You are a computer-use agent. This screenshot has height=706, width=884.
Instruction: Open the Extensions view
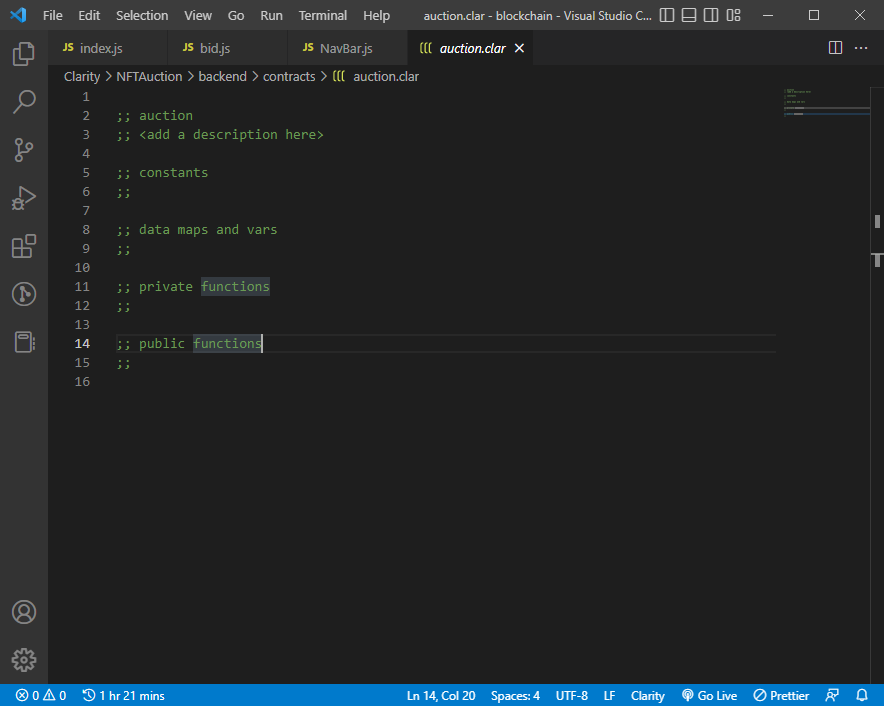24,246
